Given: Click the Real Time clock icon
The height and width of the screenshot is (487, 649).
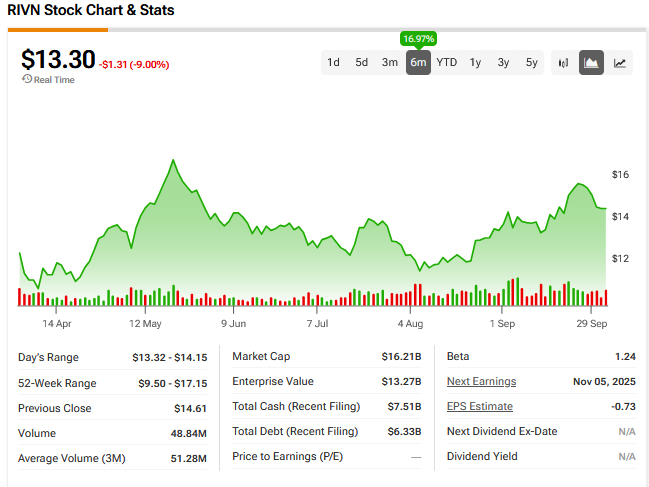Looking at the screenshot, I should [x=26, y=80].
